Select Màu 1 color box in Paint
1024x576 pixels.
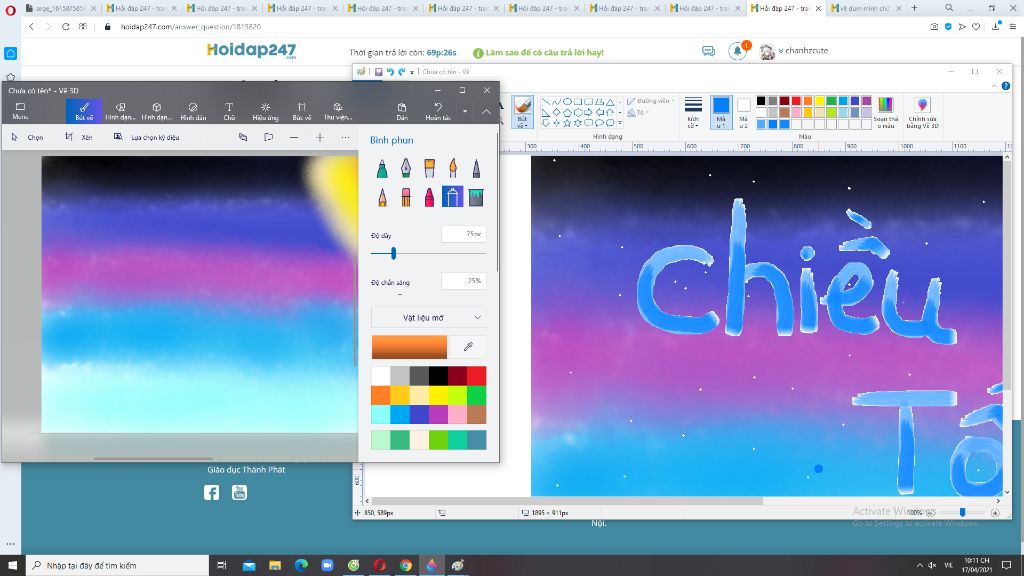(x=721, y=112)
